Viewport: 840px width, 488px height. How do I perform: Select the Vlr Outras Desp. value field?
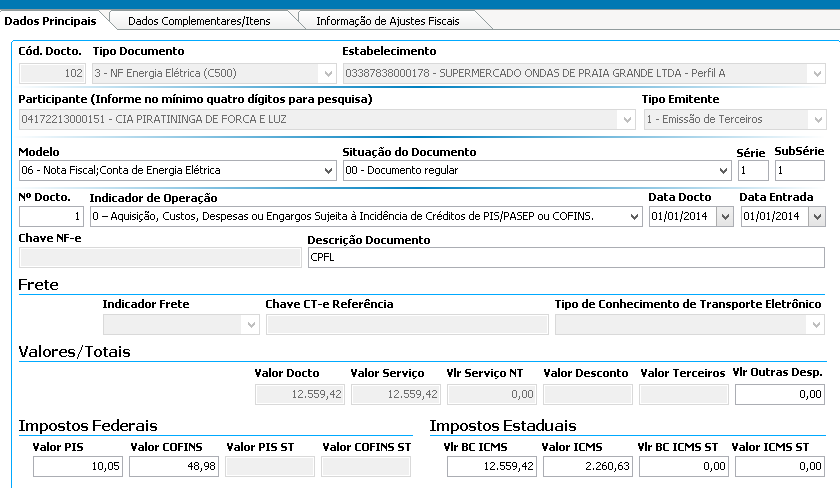(x=780, y=395)
